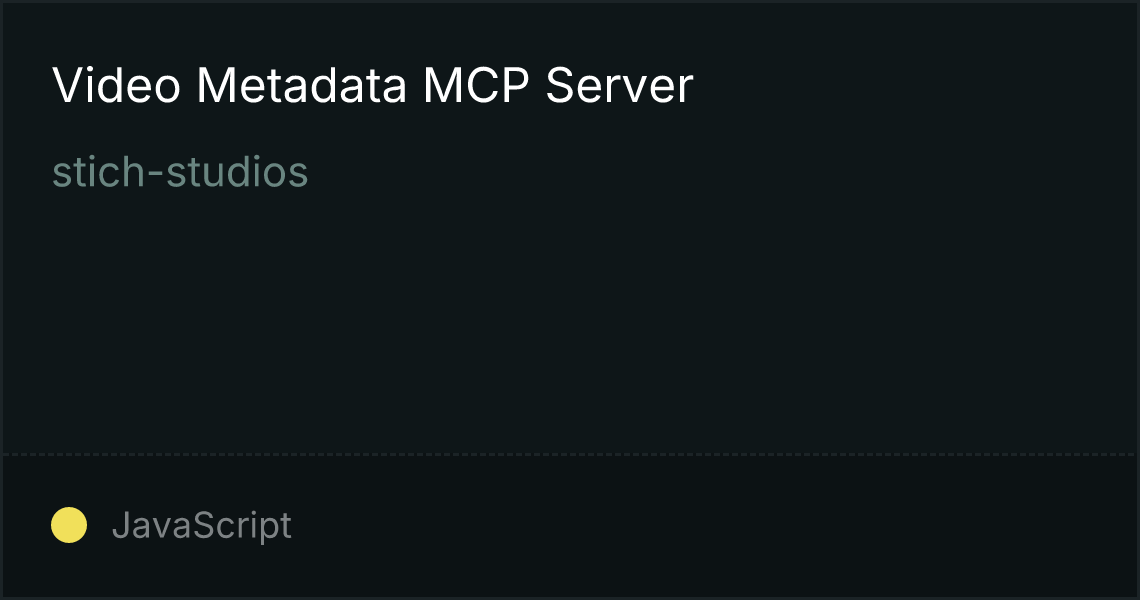Open the Video Metadata MCP Server title

coord(373,85)
